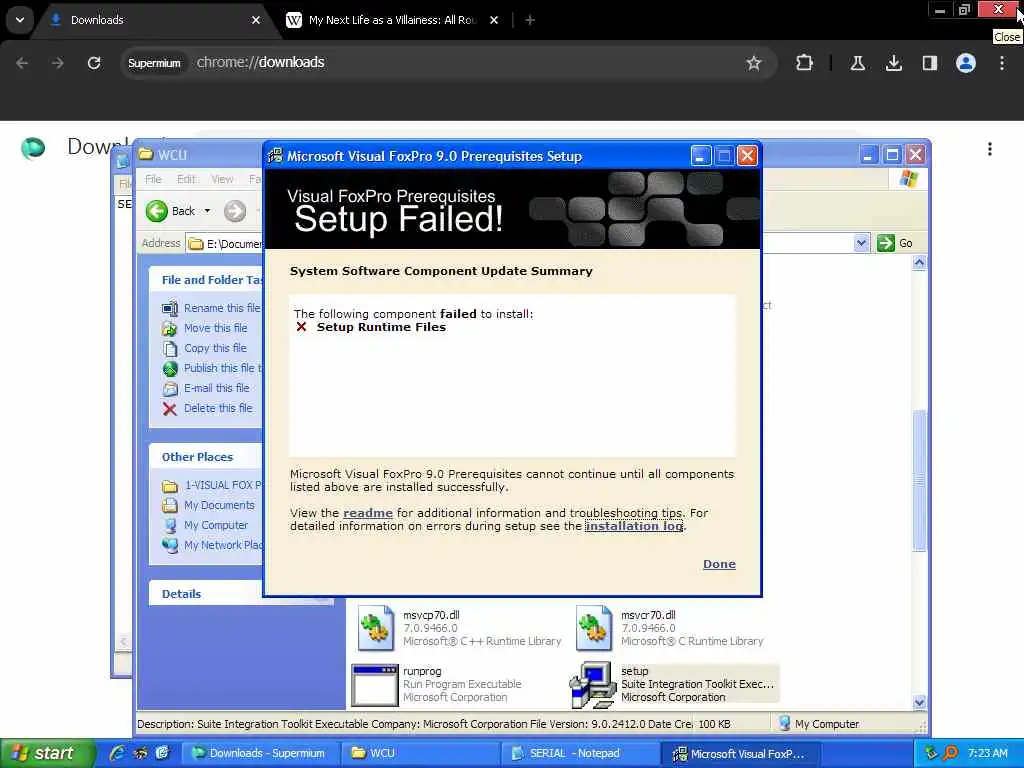Screen dimensions: 1024x768
Task: Click the E-mail this file icon
Action: 170,389
